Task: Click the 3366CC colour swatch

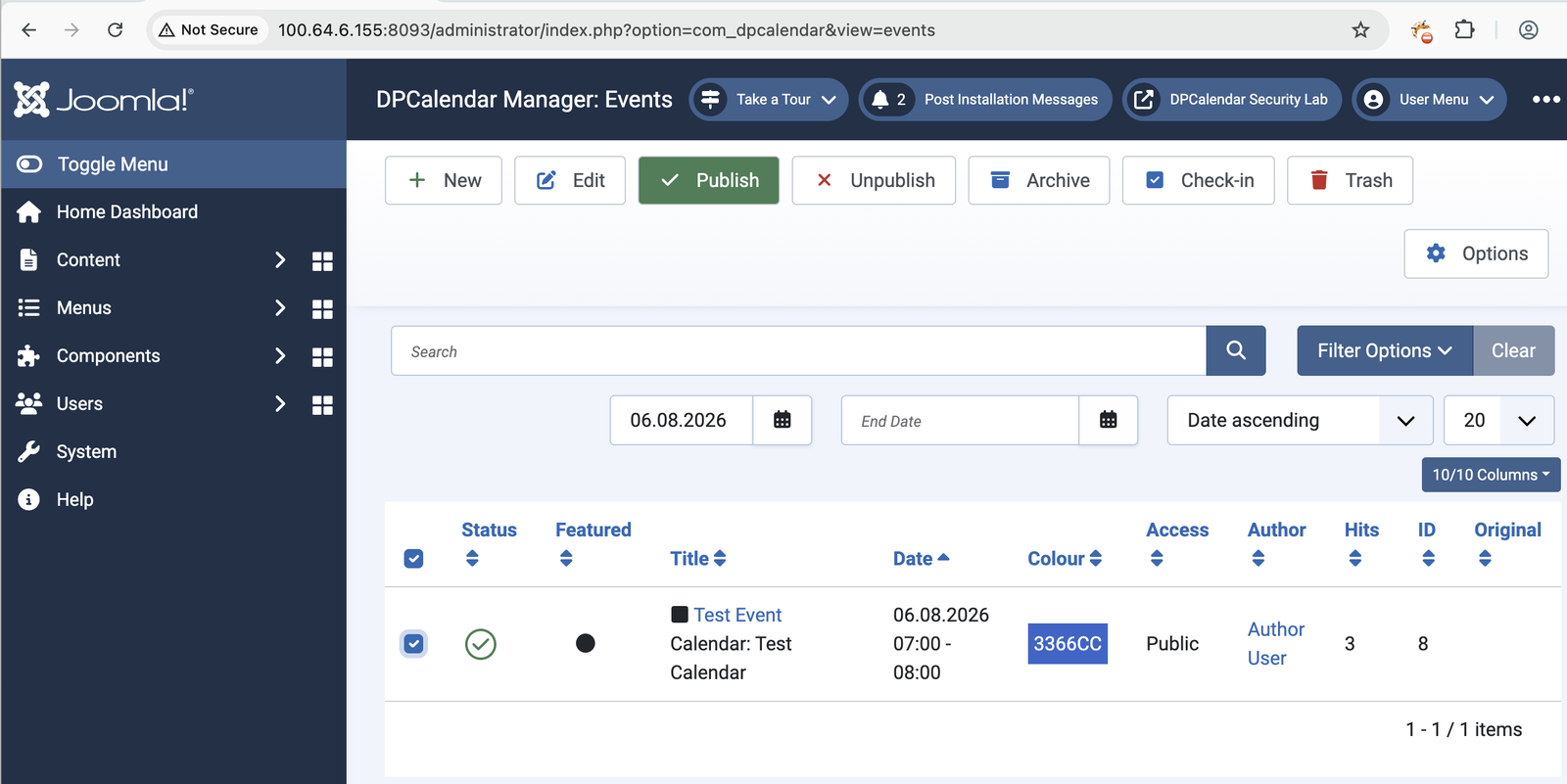Action: point(1068,643)
